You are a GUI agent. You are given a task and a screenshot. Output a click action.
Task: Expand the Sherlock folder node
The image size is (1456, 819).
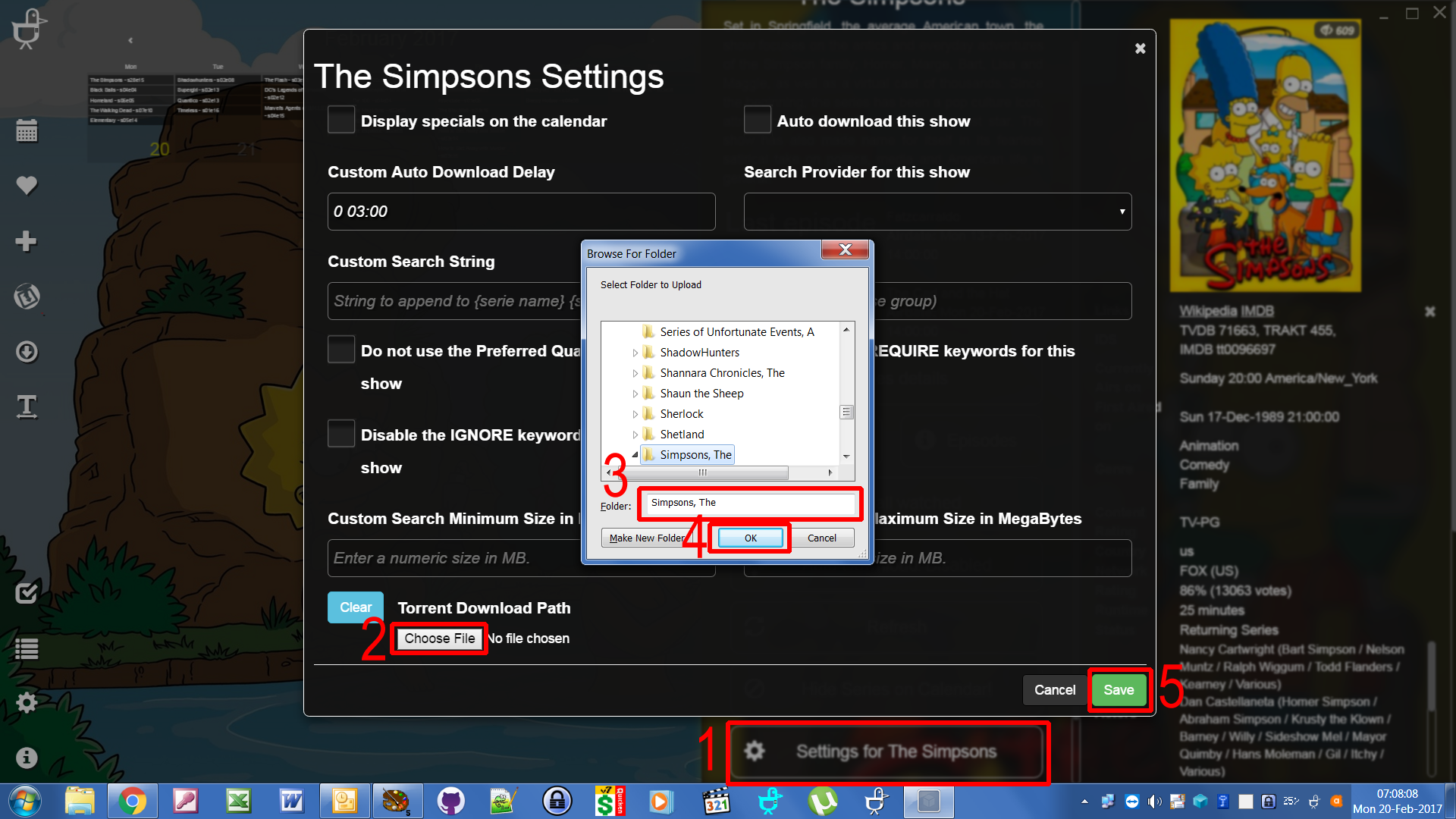click(x=635, y=414)
